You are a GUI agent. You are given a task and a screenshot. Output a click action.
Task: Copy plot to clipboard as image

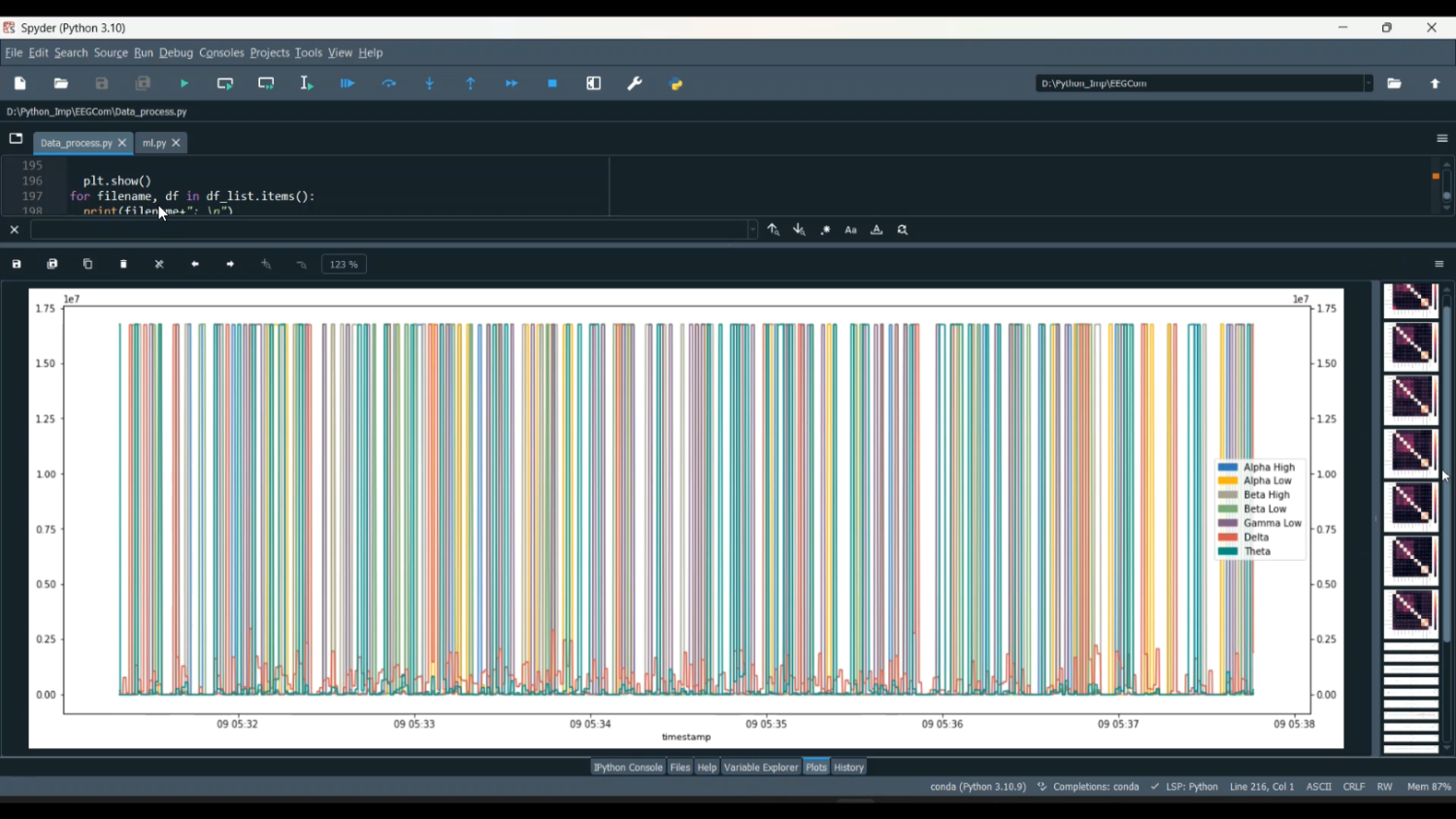88,264
